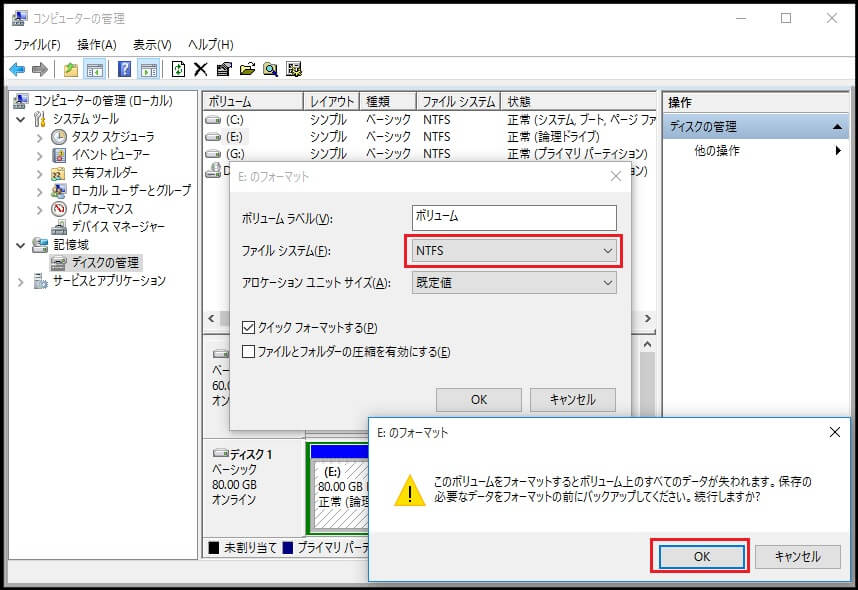Click the イベント ビューアー icon in tree
Viewport: 858px width, 590px height.
(59, 155)
